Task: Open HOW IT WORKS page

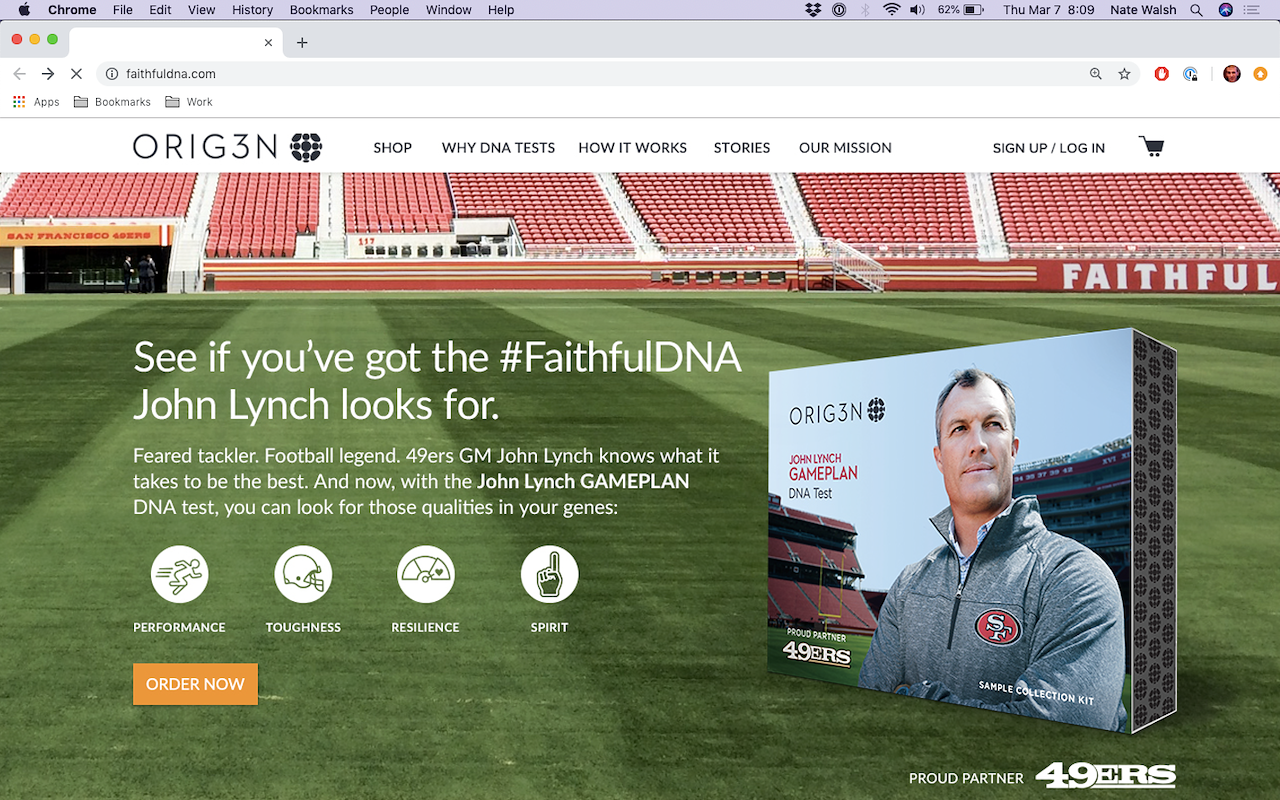Action: 632,148
